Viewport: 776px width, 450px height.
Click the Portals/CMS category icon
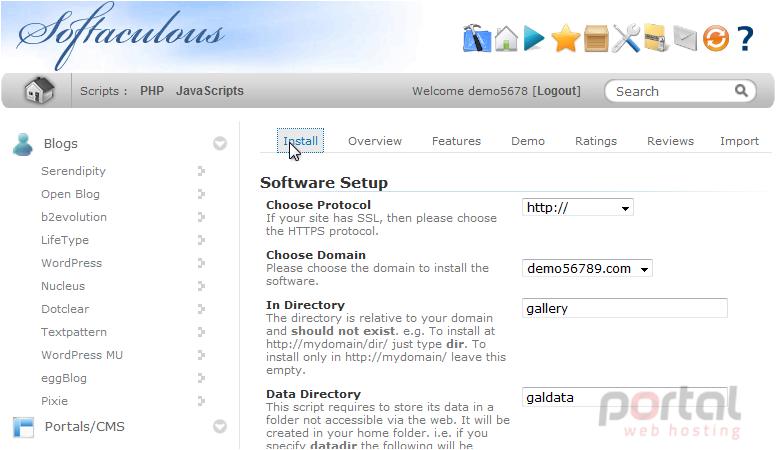pyautogui.click(x=23, y=427)
